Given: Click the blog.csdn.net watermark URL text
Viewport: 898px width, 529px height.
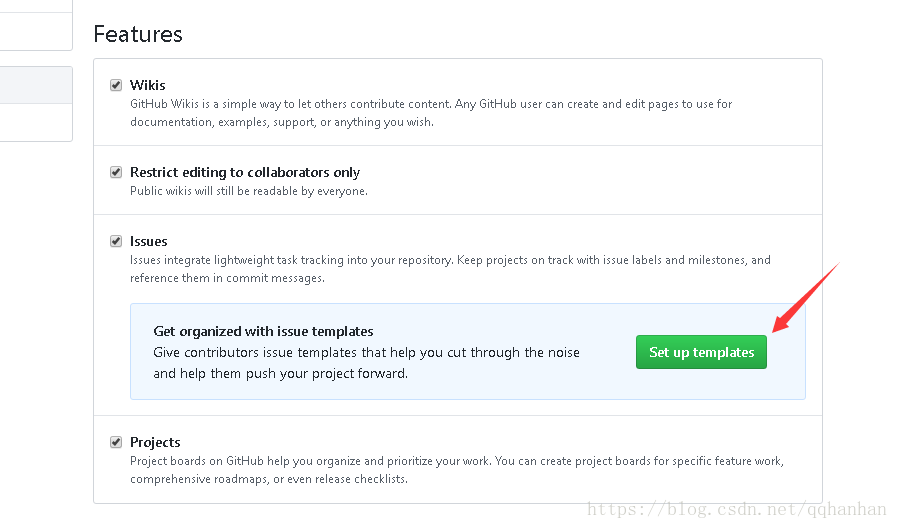Looking at the screenshot, I should pos(736,509).
